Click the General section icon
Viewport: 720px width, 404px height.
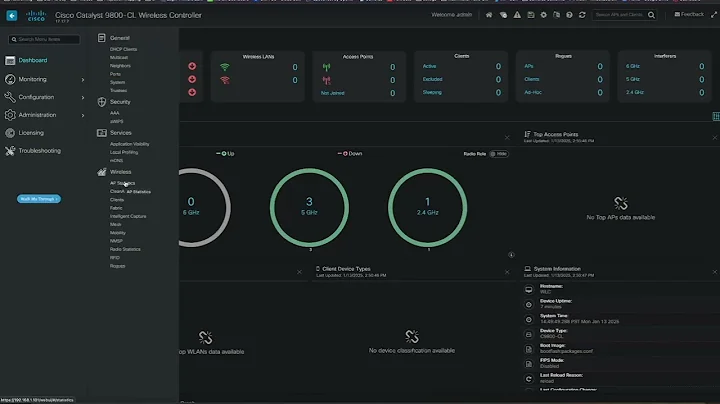(101, 38)
